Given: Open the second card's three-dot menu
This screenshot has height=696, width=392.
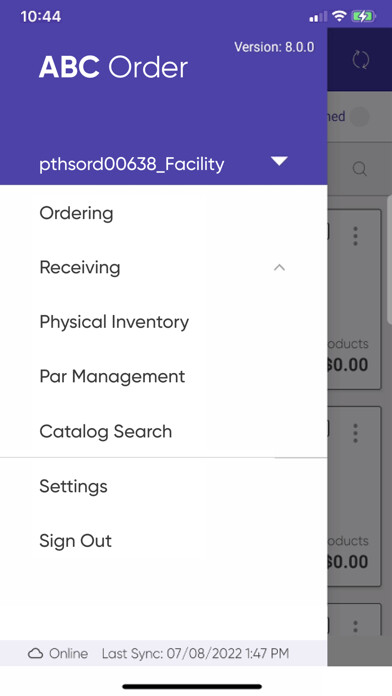Looking at the screenshot, I should pyautogui.click(x=355, y=433).
